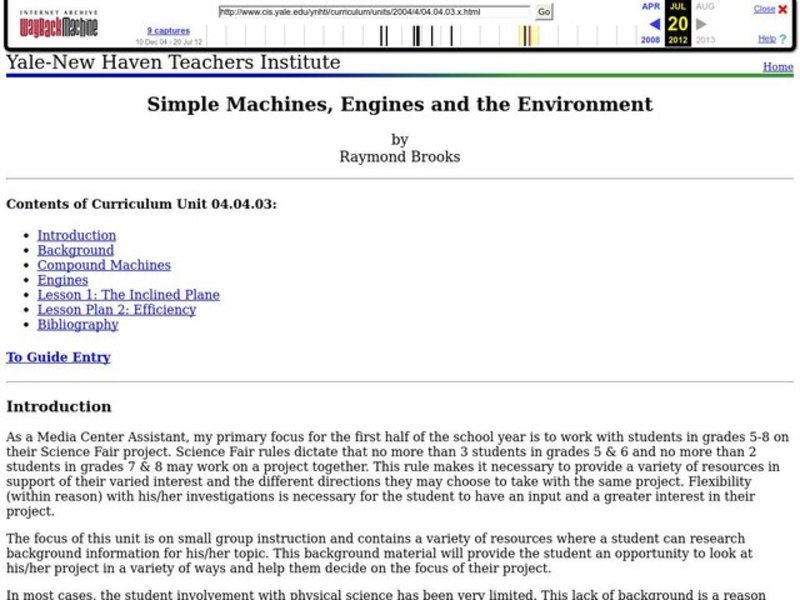Open the Bibliography section
This screenshot has height=600, width=800.
pos(75,324)
